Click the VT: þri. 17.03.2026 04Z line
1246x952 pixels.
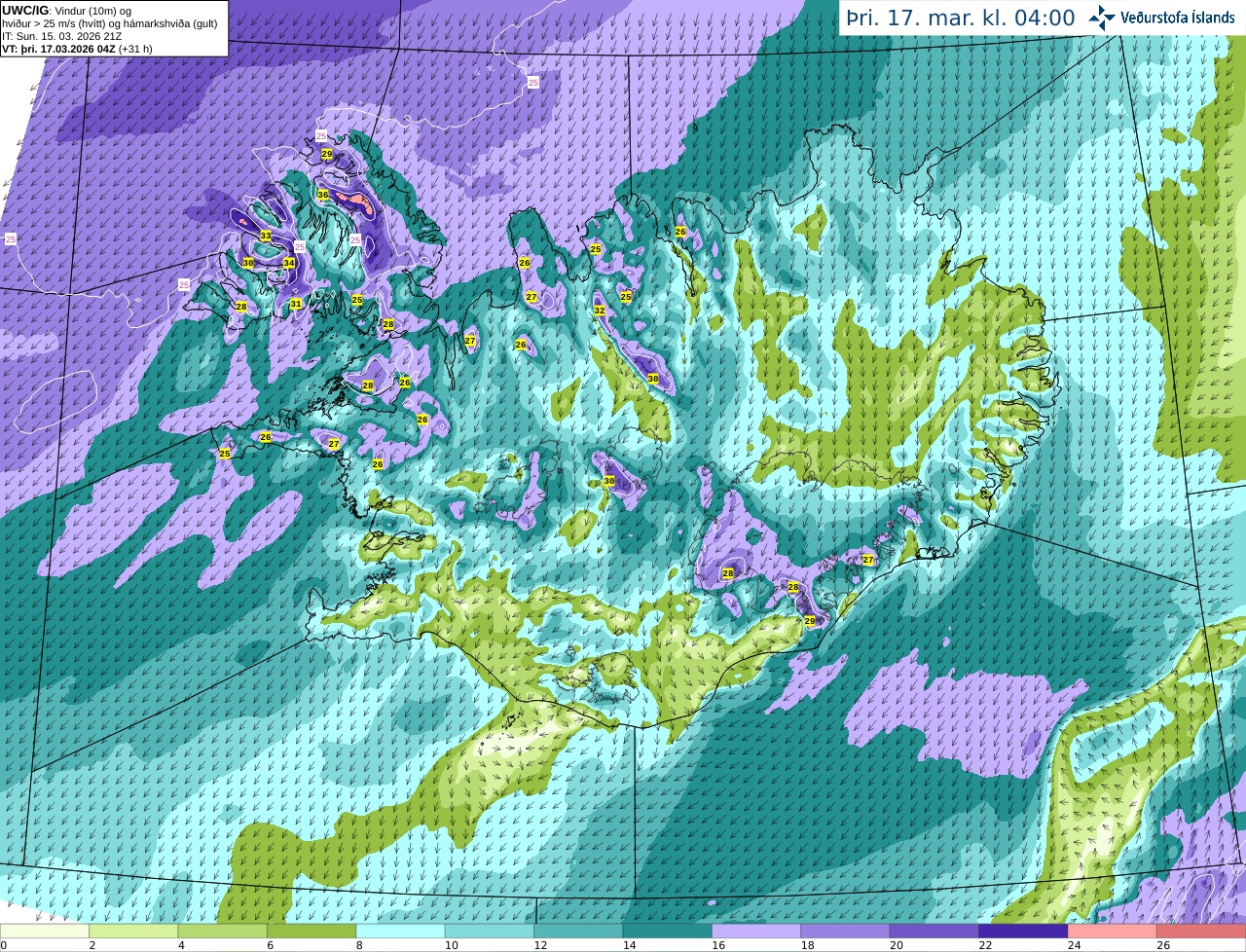pyautogui.click(x=77, y=48)
